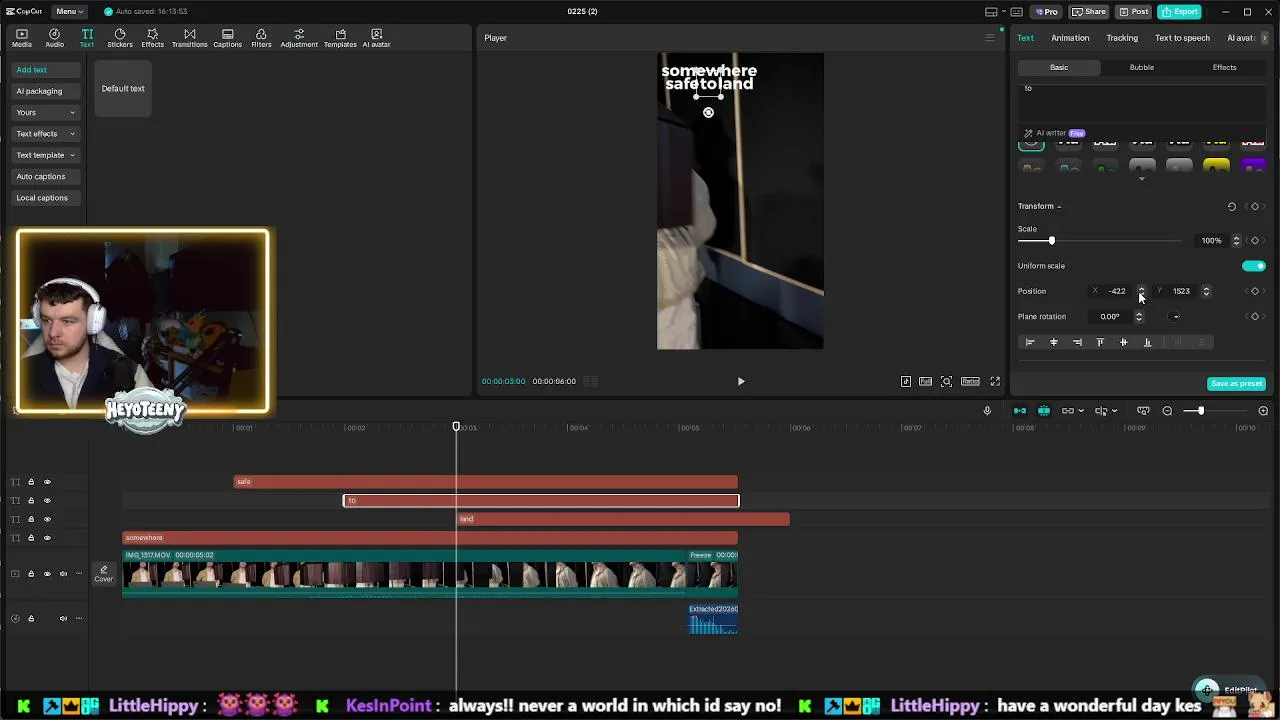The width and height of the screenshot is (1280, 720).
Task: Toggle auto snapping icon in timeline toolbar
Action: click(x=1044, y=411)
